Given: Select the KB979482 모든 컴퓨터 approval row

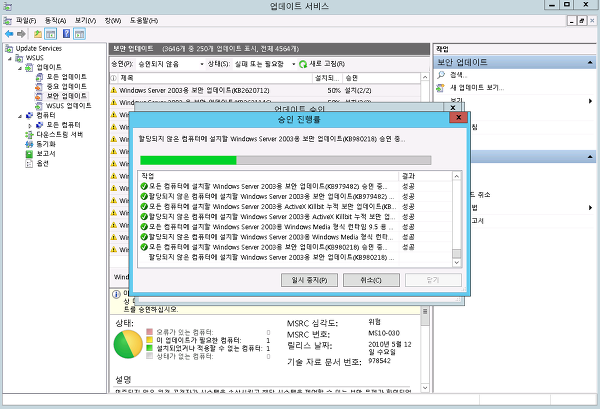Looking at the screenshot, I should [x=295, y=186].
